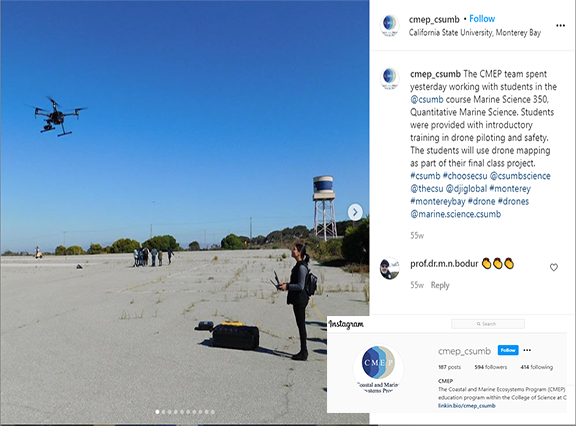This screenshot has width=576, height=426.
Task: Open cmep_csumb avatar in post header
Action: coord(389,25)
